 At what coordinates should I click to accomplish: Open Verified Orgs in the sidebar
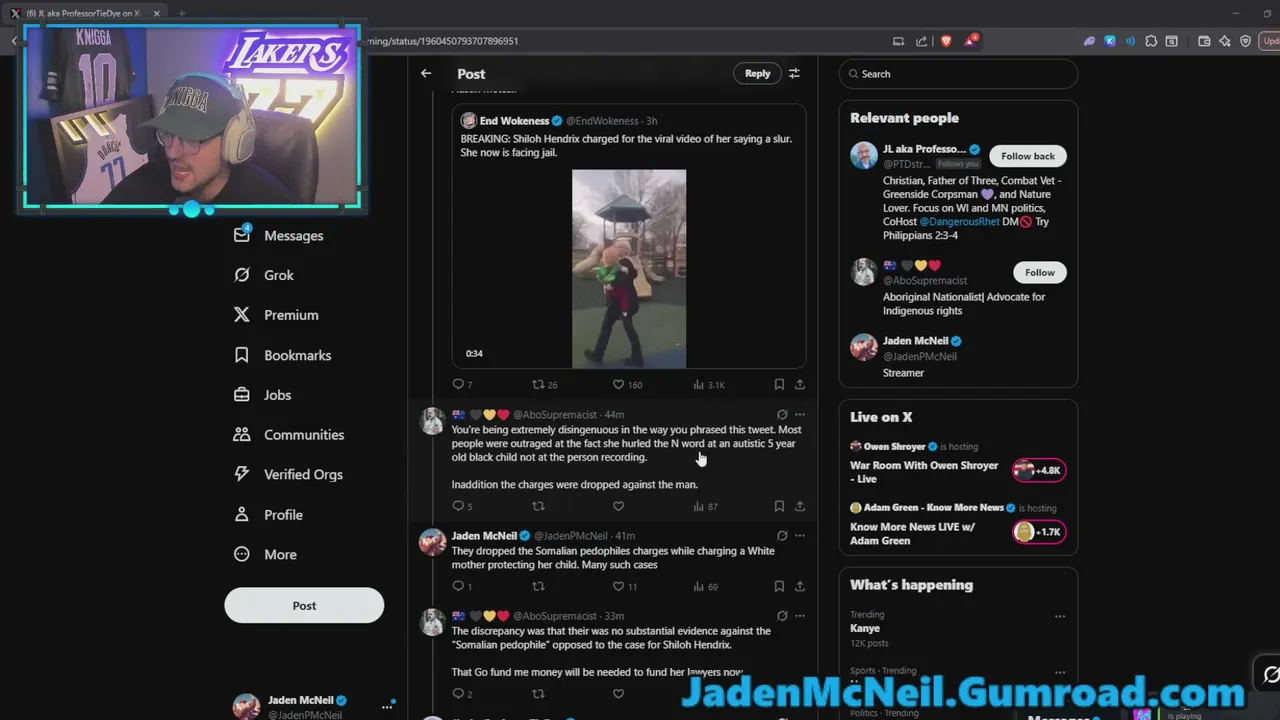288,475
